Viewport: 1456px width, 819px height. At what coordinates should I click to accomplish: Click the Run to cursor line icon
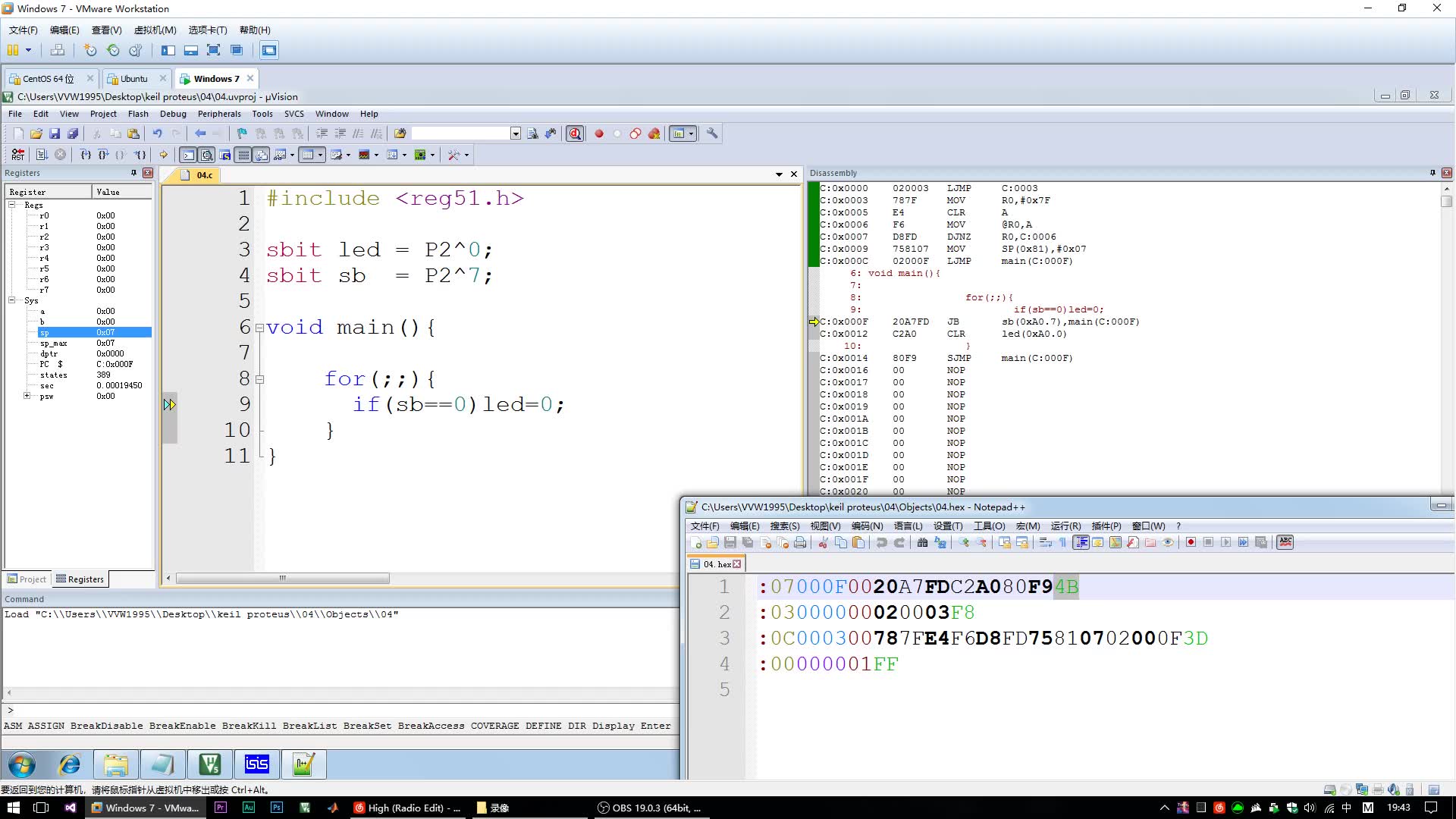click(x=140, y=155)
